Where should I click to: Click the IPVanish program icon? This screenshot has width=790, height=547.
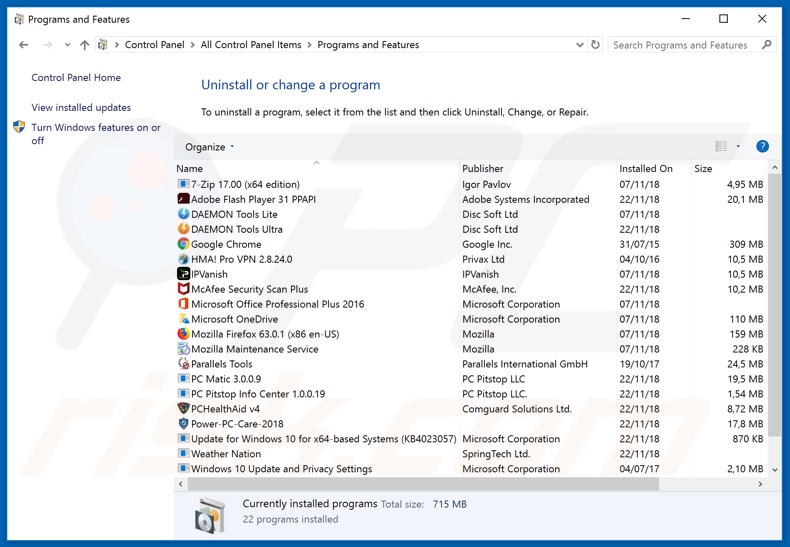[183, 274]
